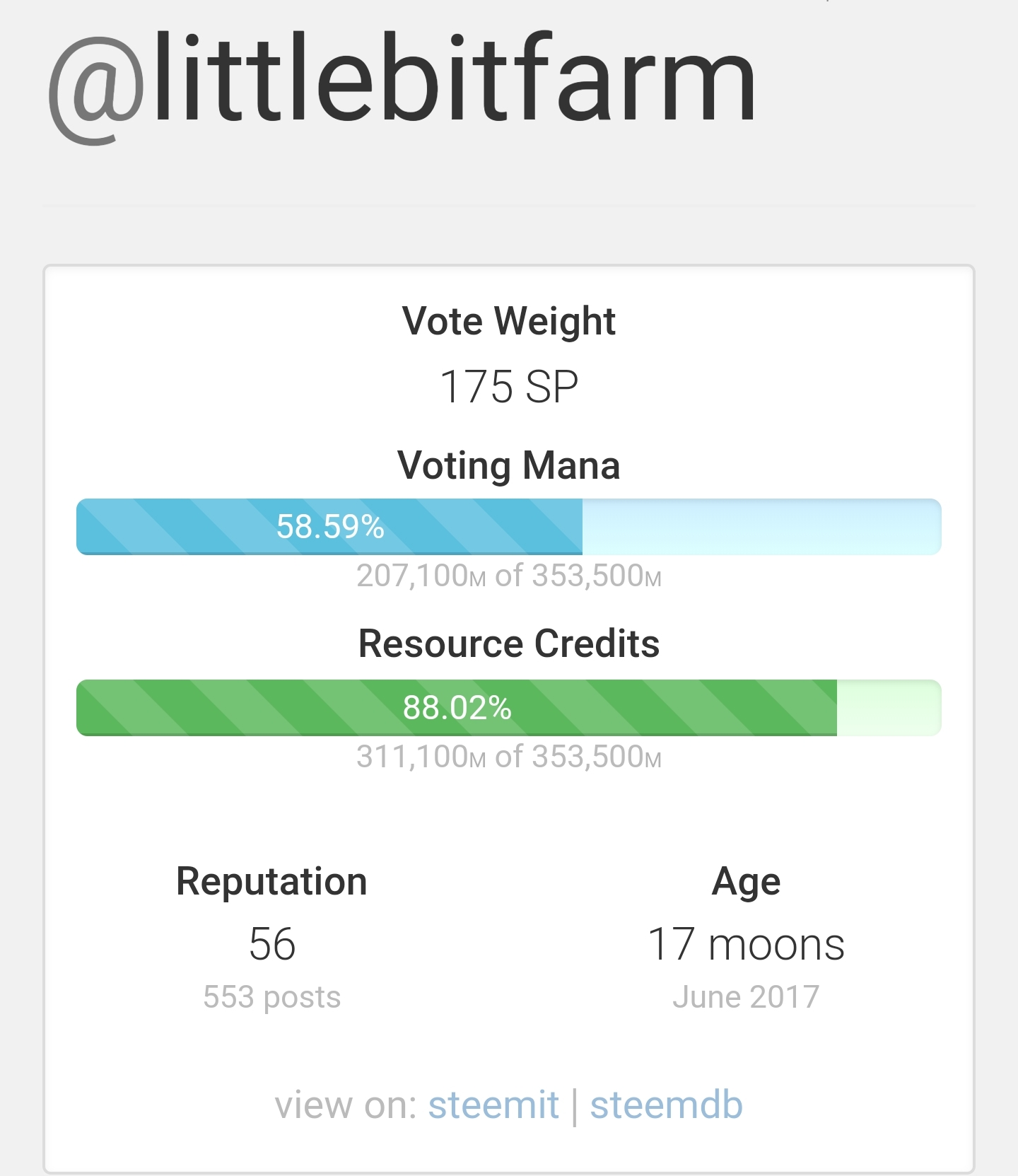1018x1176 pixels.
Task: Click the Reputation score 56
Action: click(272, 944)
